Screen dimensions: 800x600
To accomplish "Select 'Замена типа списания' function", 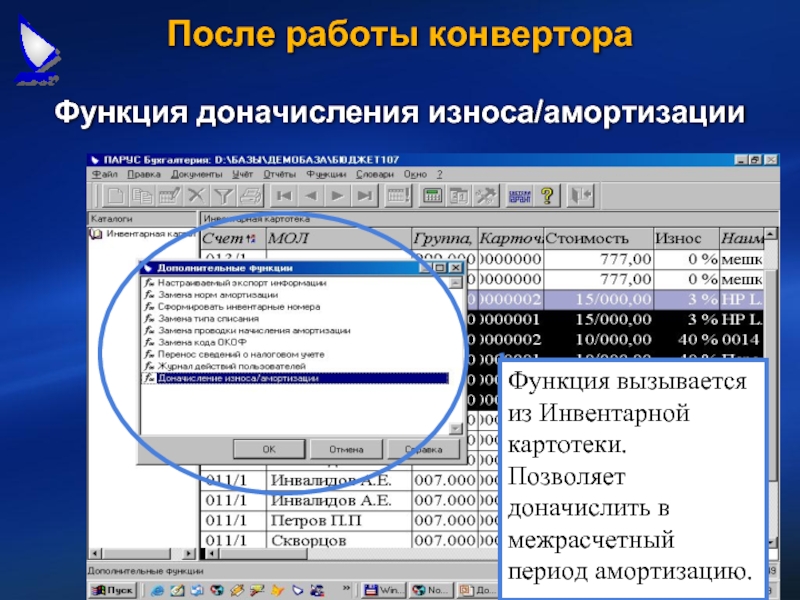I will coord(208,319).
